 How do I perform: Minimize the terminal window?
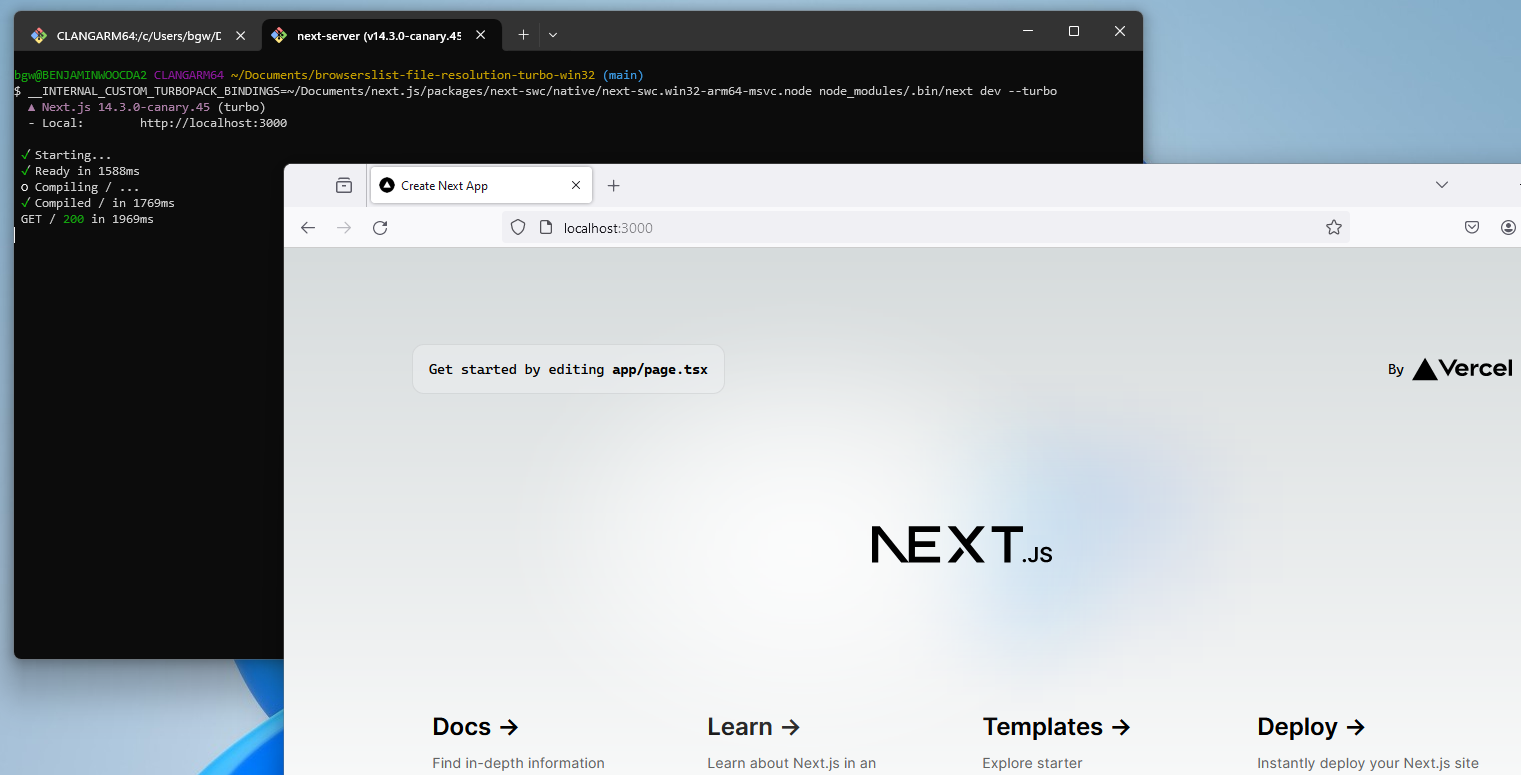coord(1028,31)
